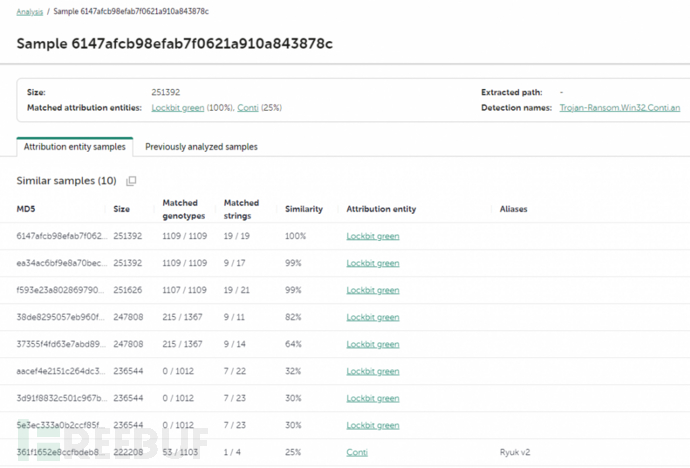Open Trojan-Ransom.Win32.Conti.an detection link

(x=620, y=108)
